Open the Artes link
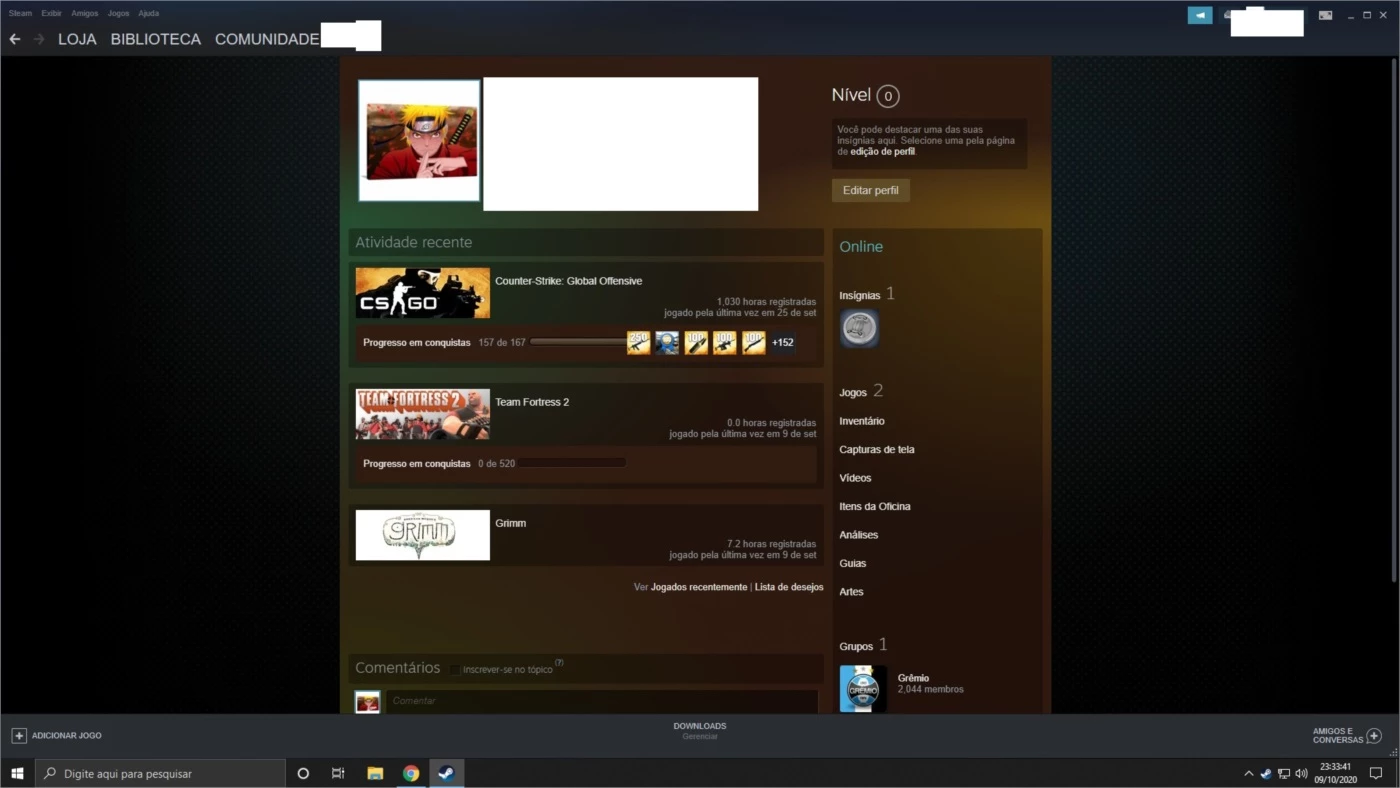This screenshot has width=1400, height=788. 851,592
